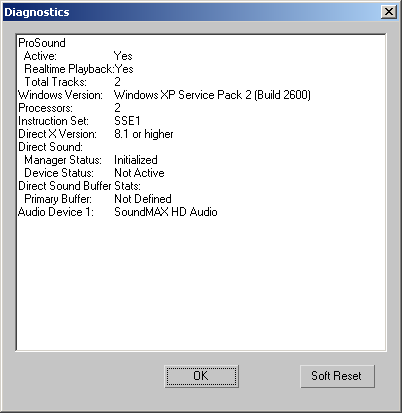Click the Windows Version label

click(60, 95)
